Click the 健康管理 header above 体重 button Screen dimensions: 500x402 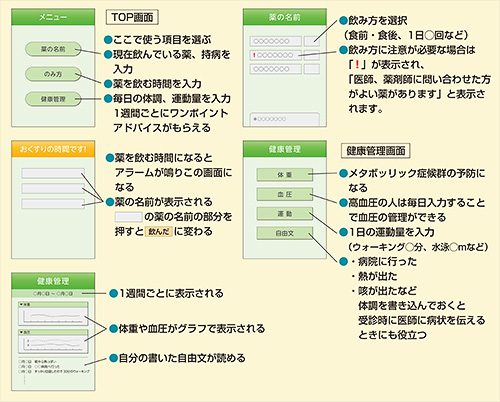[285, 149]
